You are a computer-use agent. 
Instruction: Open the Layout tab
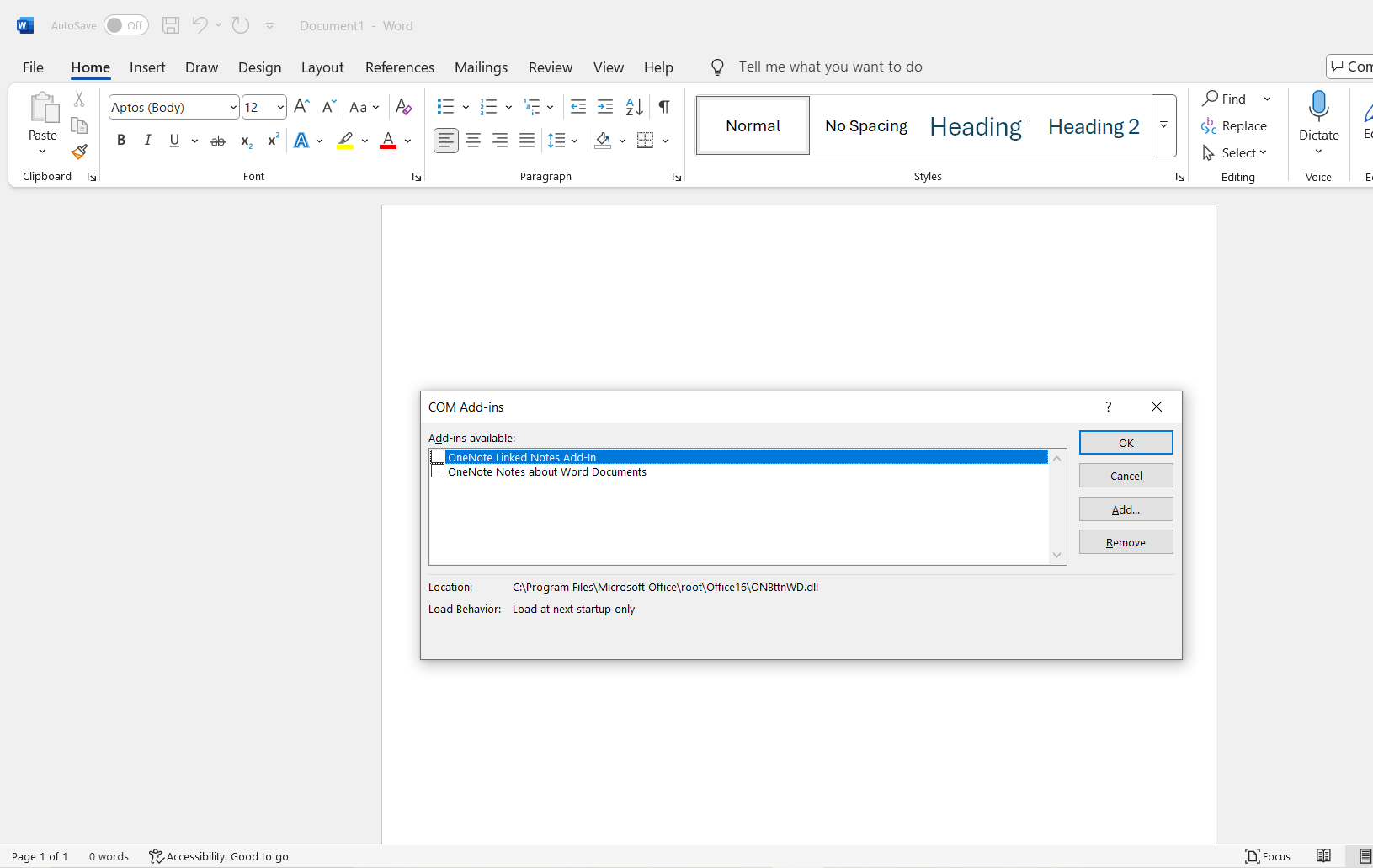[322, 67]
